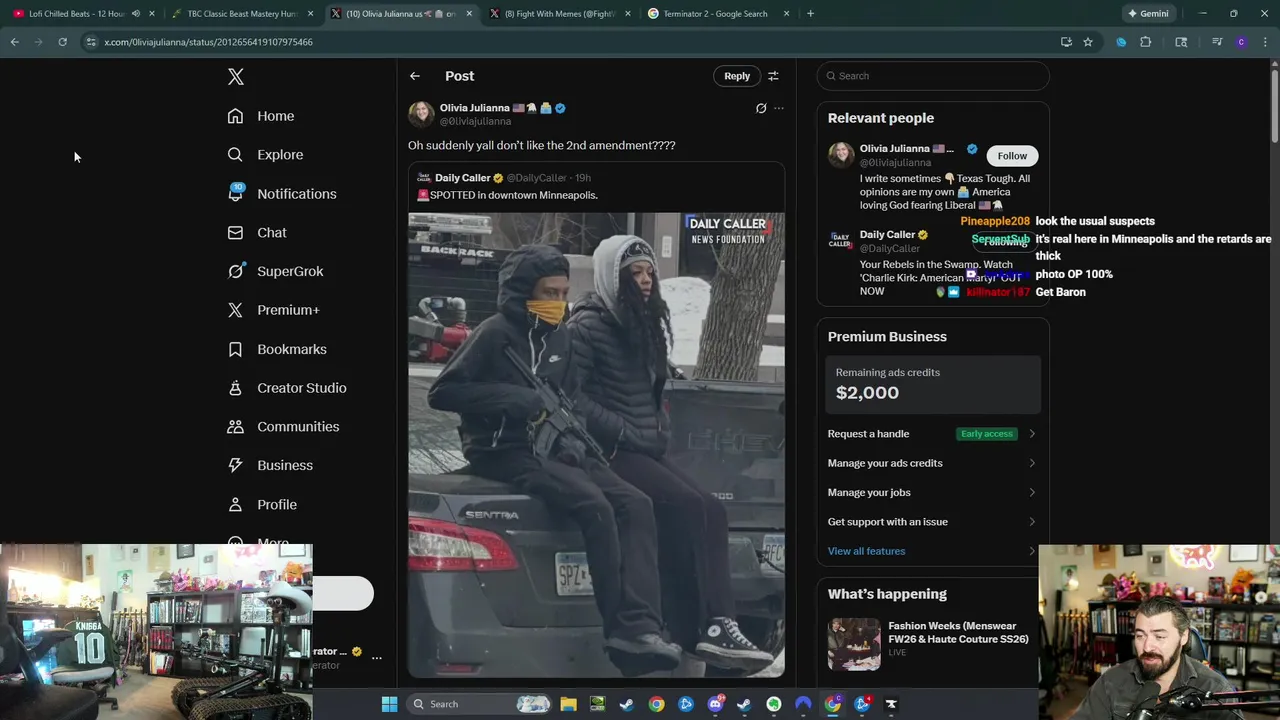View site information in address bar

coord(91,42)
